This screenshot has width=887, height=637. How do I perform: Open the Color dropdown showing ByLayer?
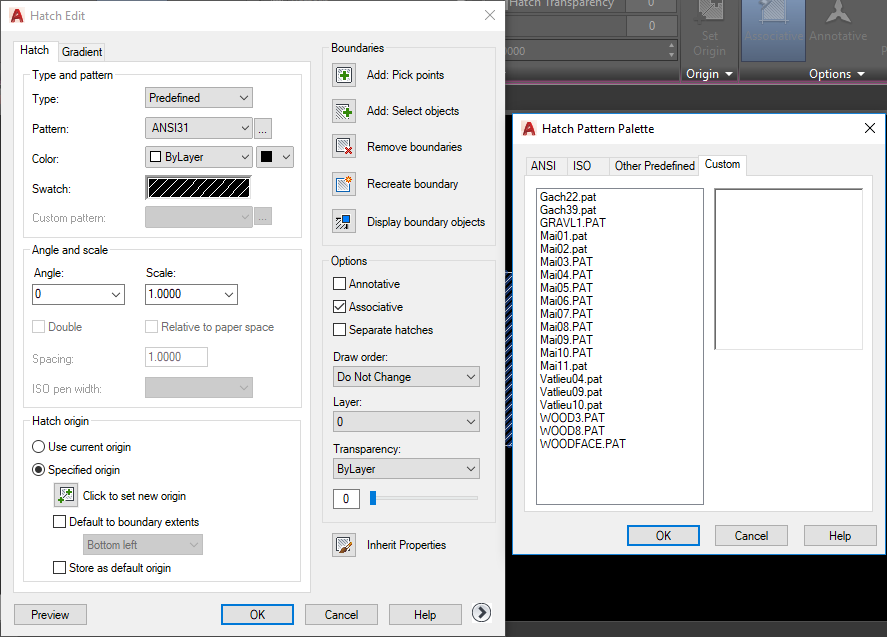[x=199, y=157]
